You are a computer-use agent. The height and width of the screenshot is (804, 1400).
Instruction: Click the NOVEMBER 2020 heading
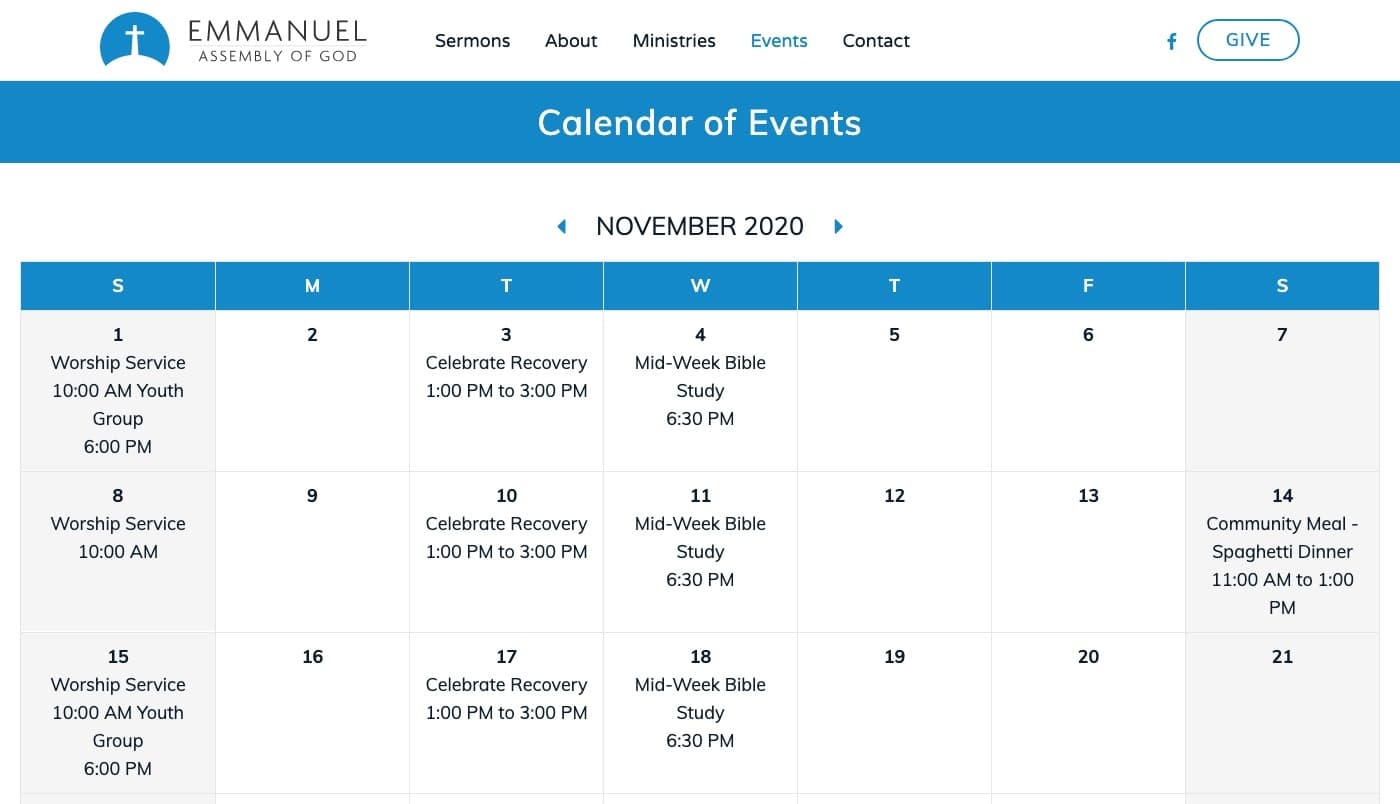click(x=700, y=226)
